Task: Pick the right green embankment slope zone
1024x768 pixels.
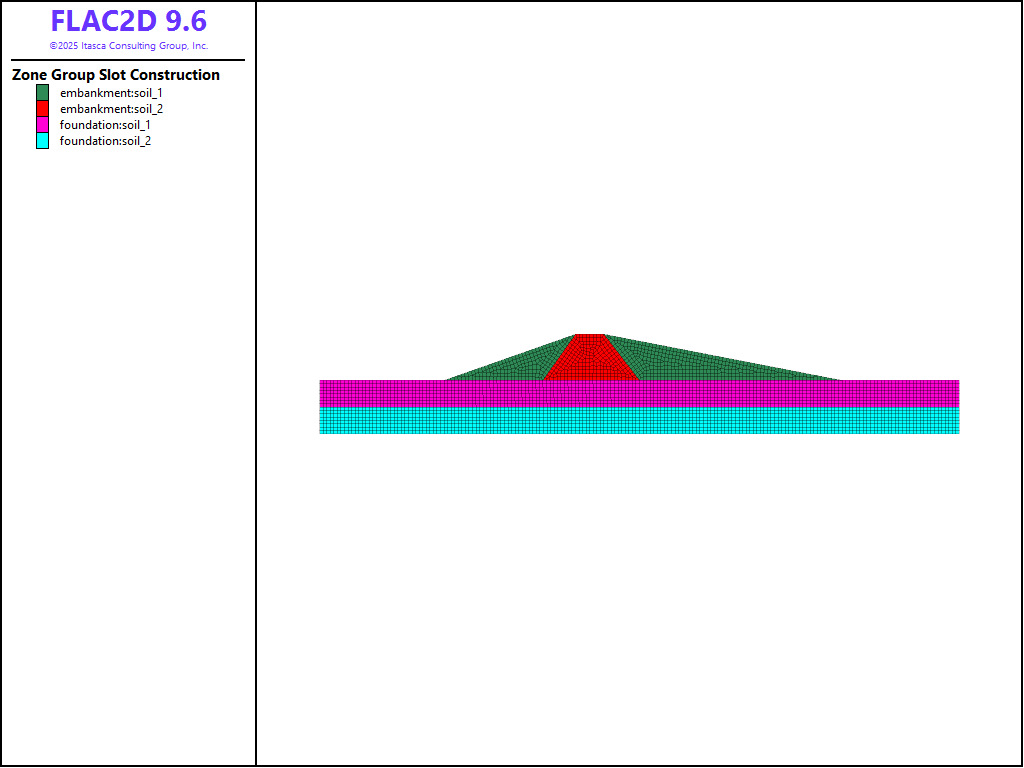Action: tap(700, 364)
